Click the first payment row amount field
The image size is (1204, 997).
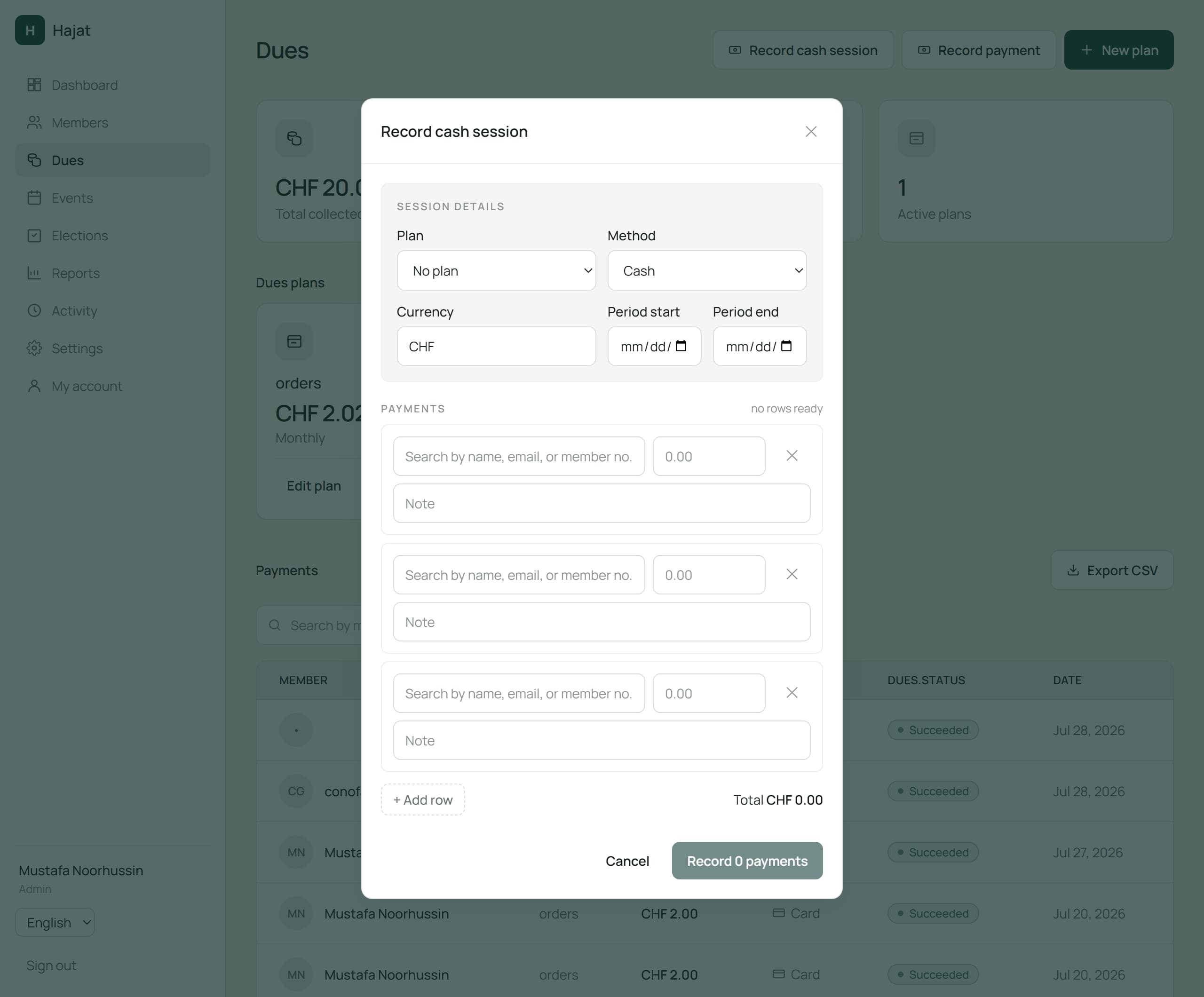709,456
